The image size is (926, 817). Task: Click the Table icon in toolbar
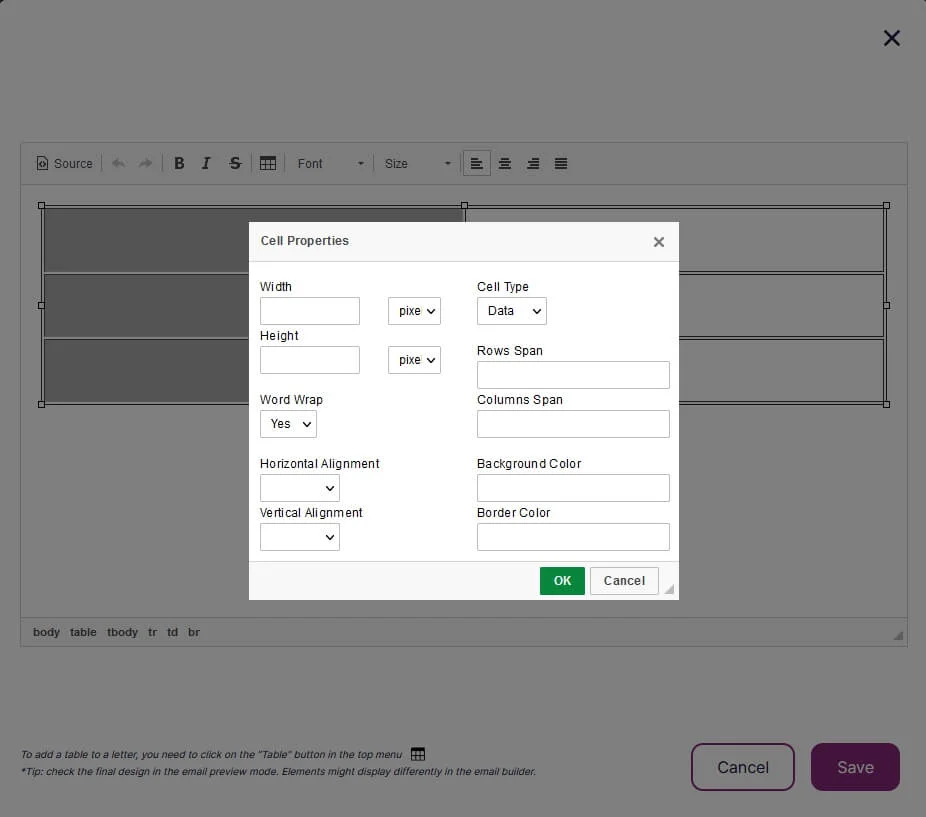tap(268, 164)
